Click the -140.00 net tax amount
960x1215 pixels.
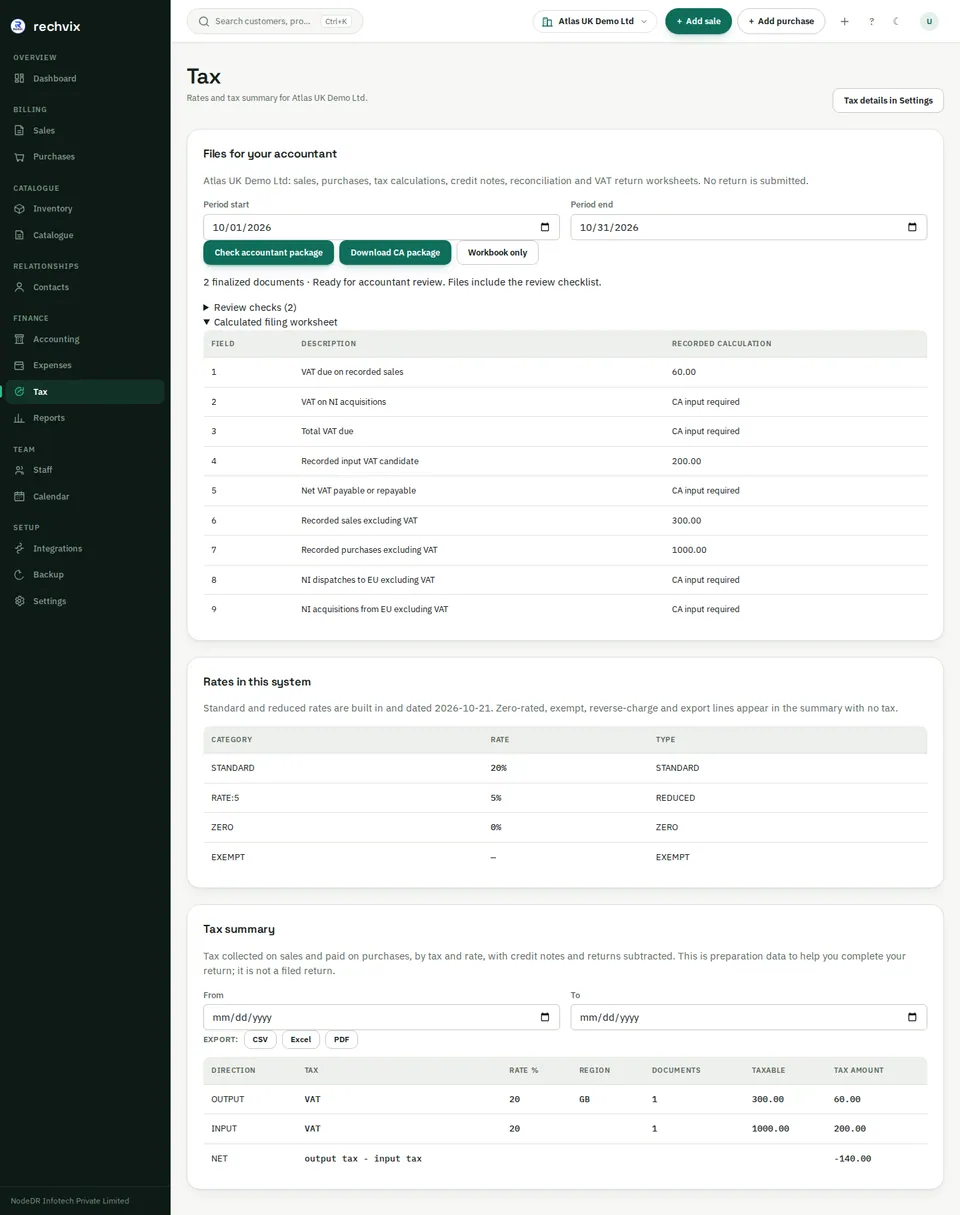[853, 1159]
